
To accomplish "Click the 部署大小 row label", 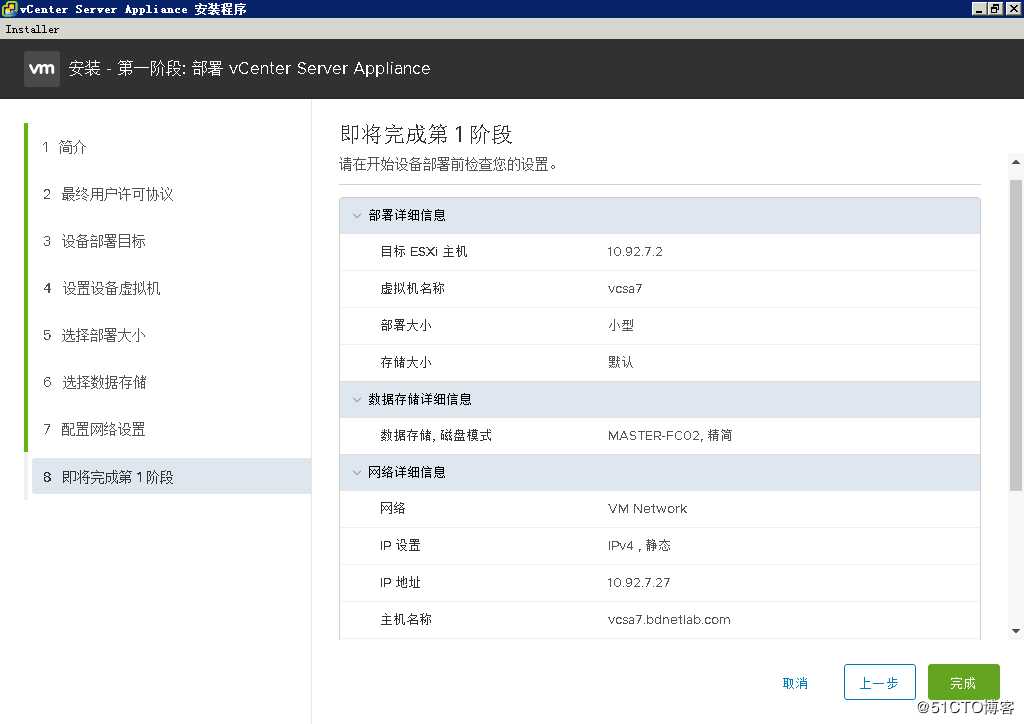I will pyautogui.click(x=406, y=325).
